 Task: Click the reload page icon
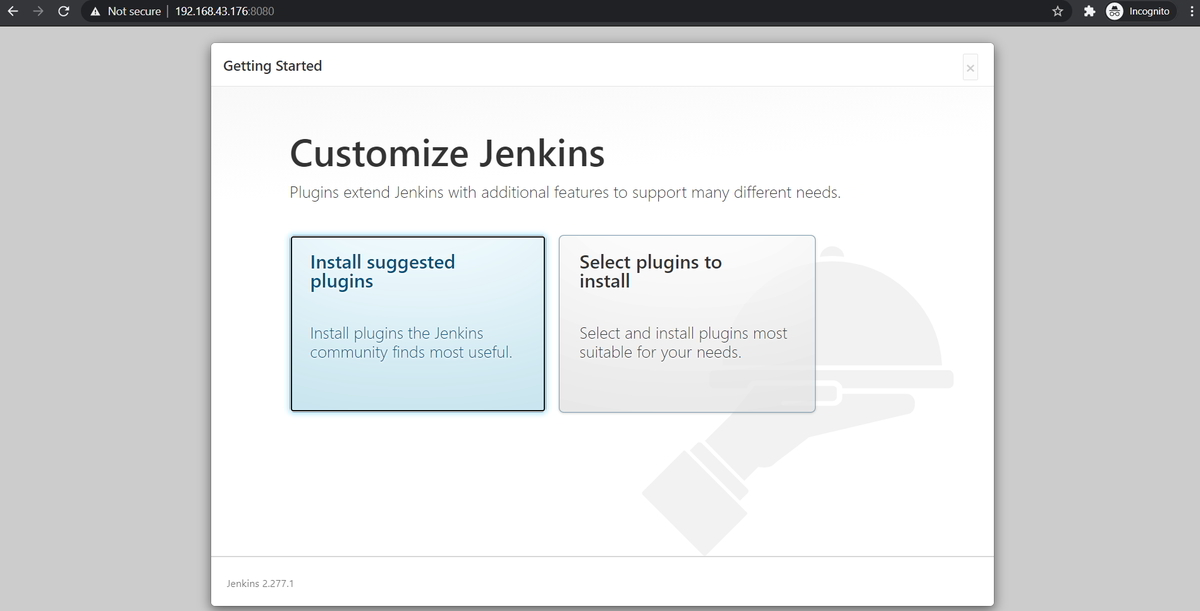63,11
